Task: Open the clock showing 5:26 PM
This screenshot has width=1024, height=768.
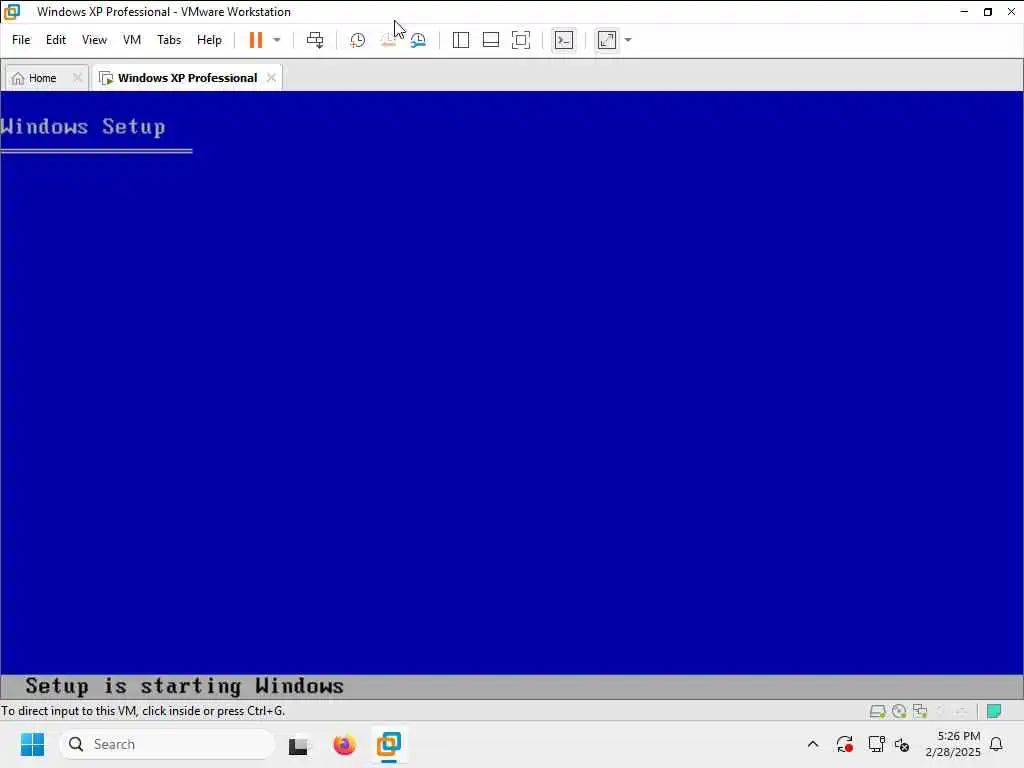Action: click(x=953, y=744)
